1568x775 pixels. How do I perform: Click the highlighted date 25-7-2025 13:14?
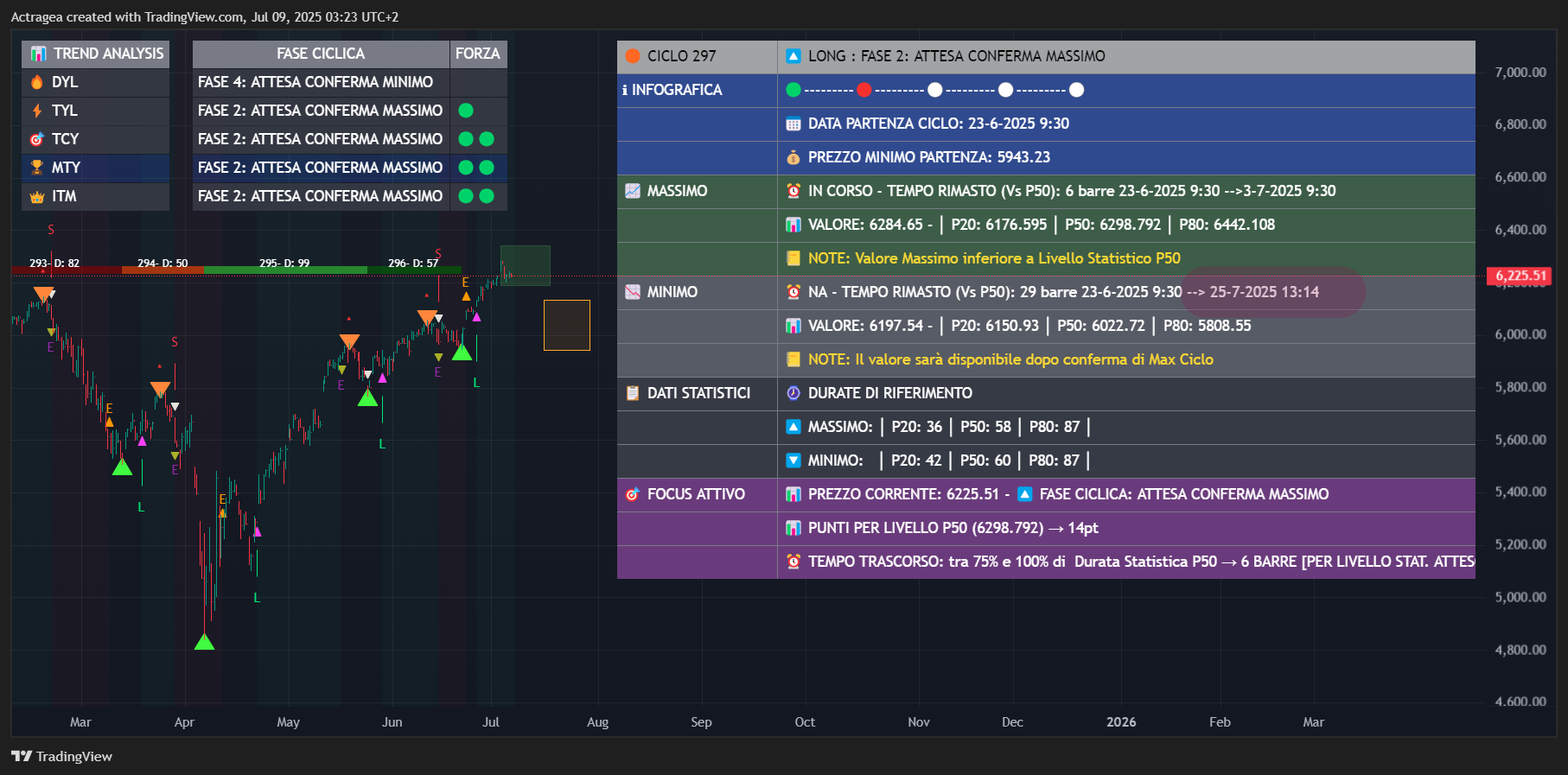pyautogui.click(x=1265, y=292)
